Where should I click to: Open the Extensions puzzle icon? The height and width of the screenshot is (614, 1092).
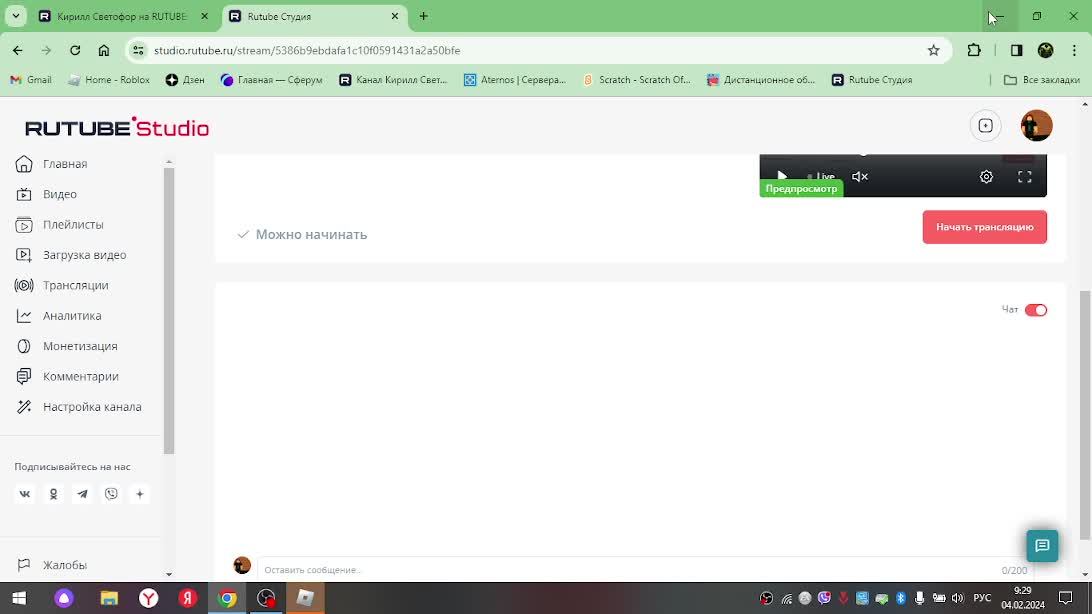coord(974,50)
